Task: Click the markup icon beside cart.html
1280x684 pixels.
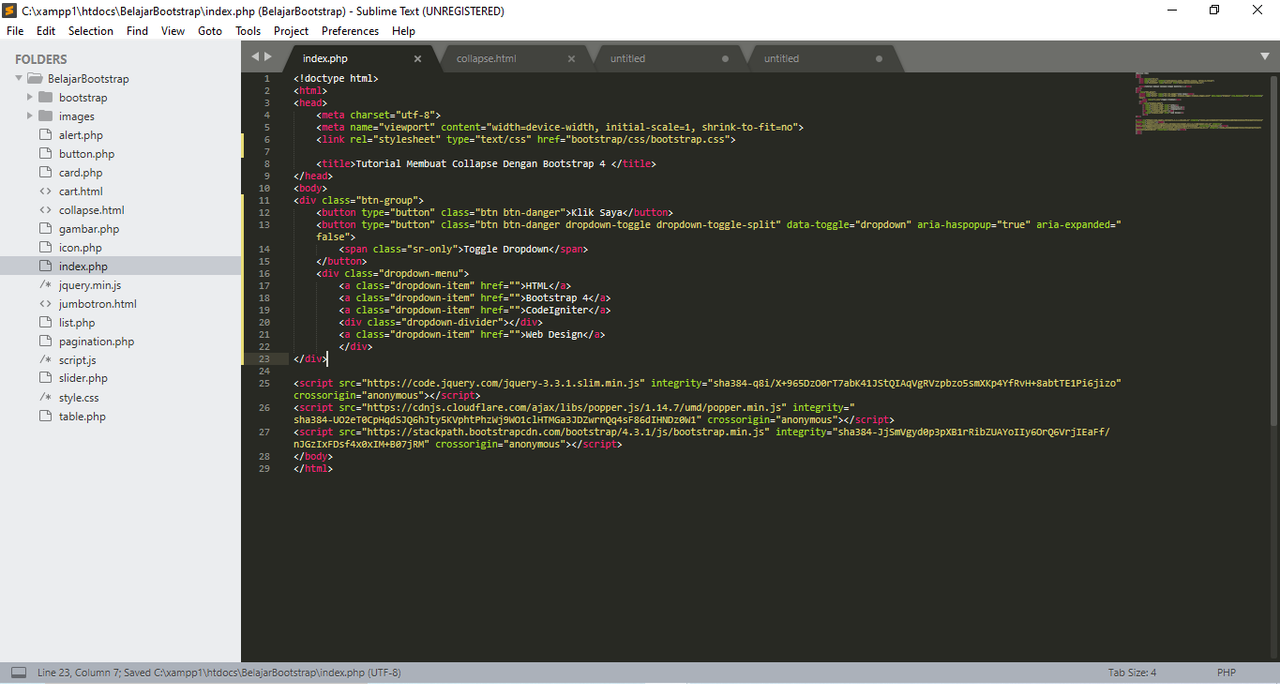Action: click(x=45, y=191)
